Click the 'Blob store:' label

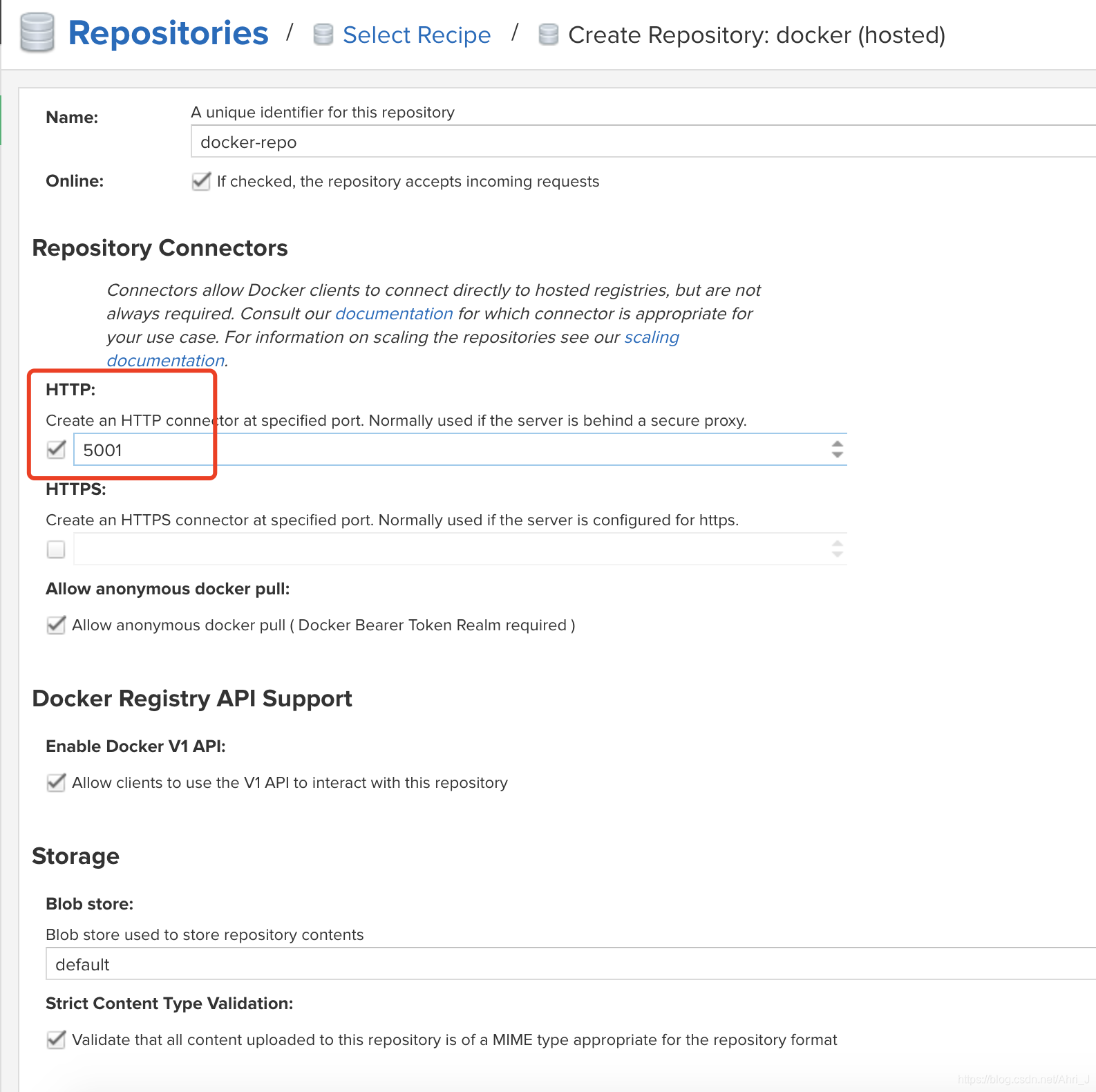[90, 904]
